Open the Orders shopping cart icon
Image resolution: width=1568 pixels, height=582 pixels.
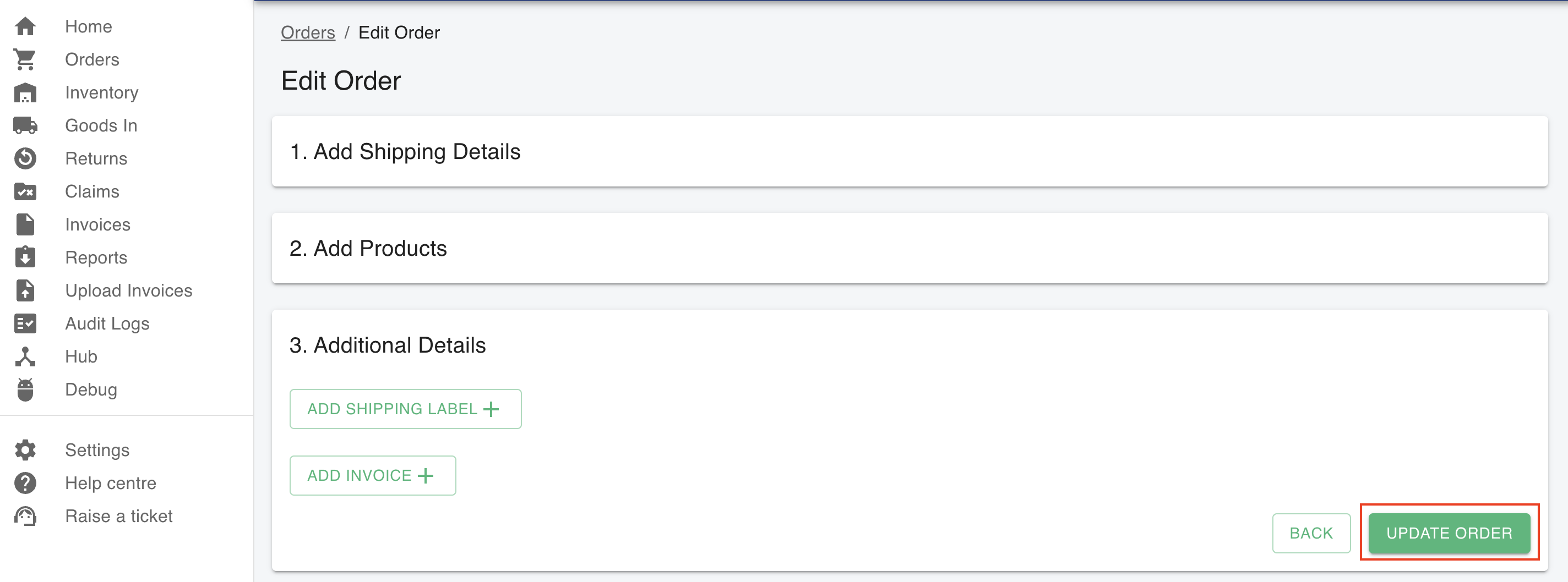coord(25,59)
